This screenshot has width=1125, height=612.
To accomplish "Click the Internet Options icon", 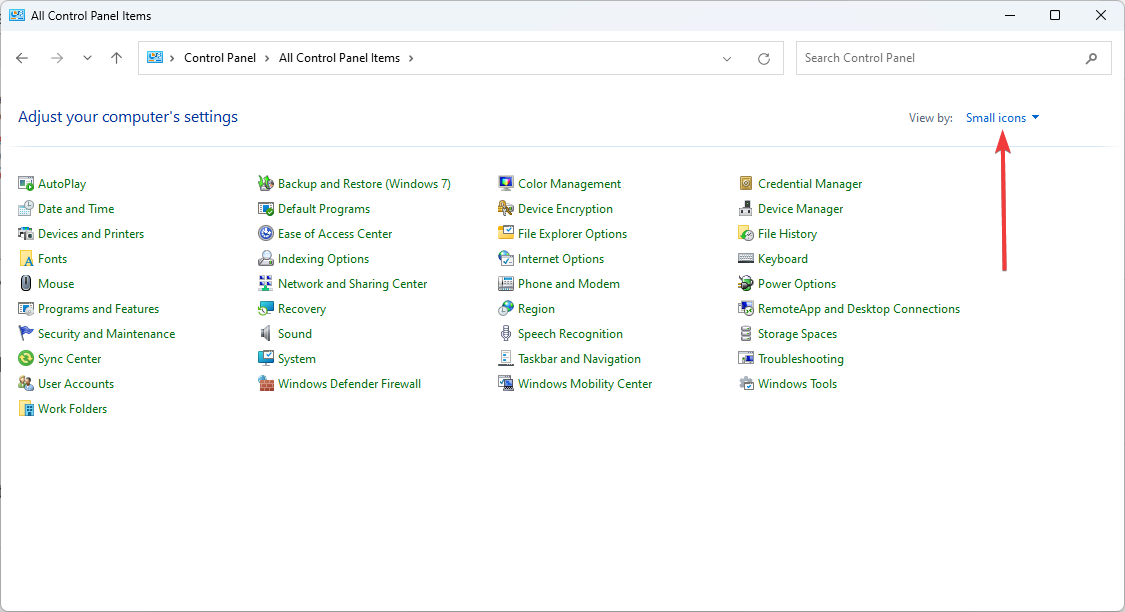I will point(506,259).
